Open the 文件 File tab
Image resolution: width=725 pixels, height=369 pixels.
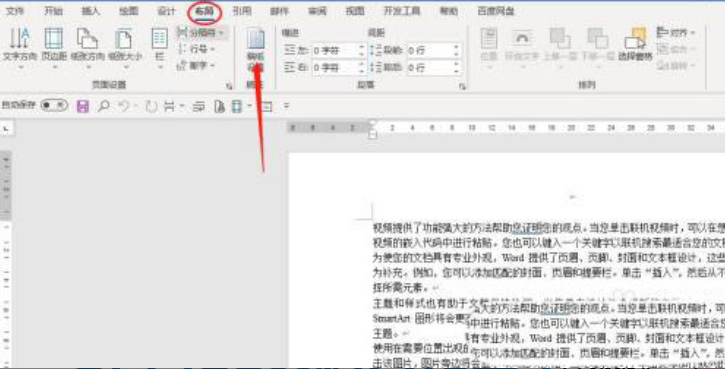point(14,11)
